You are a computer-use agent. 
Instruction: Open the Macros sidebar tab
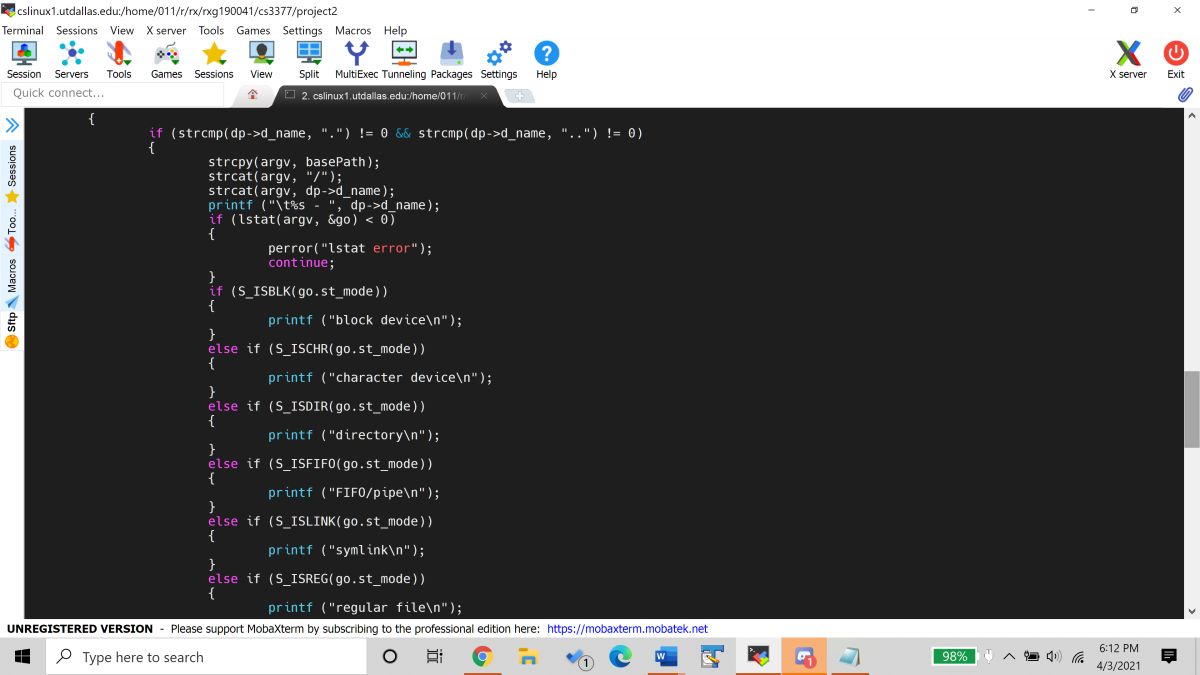coord(12,284)
